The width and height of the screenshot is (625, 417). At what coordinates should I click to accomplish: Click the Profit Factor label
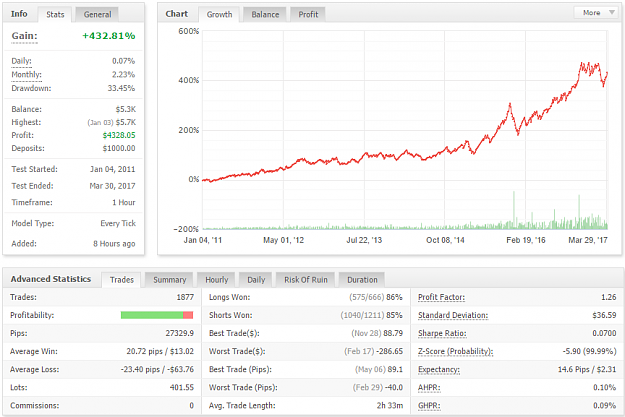pyautogui.click(x=441, y=297)
